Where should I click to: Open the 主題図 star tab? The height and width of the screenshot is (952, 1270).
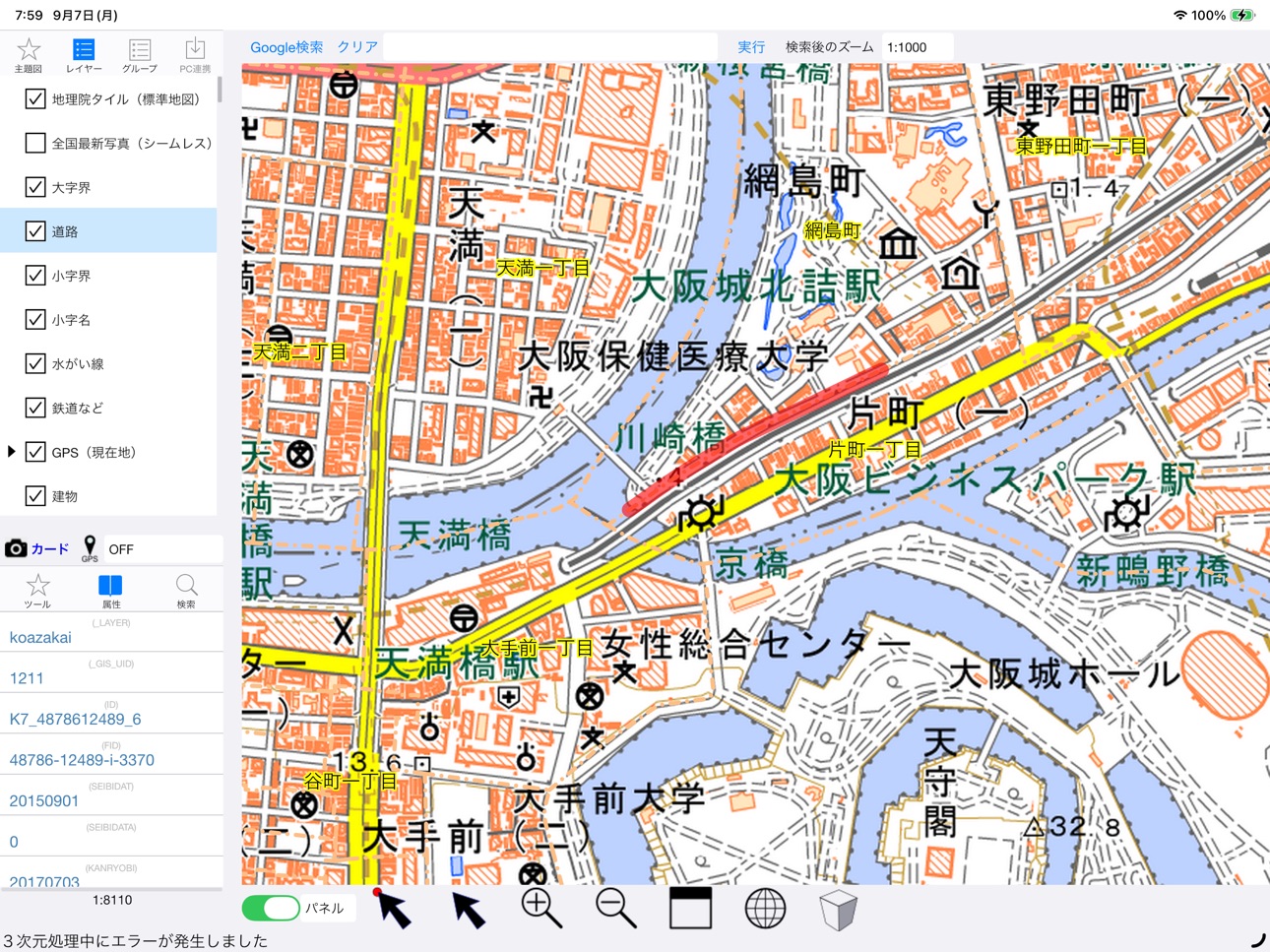tap(29, 55)
